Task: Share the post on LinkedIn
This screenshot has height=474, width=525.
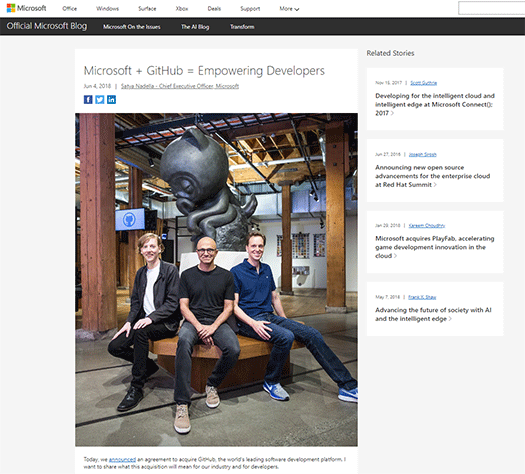Action: point(111,99)
